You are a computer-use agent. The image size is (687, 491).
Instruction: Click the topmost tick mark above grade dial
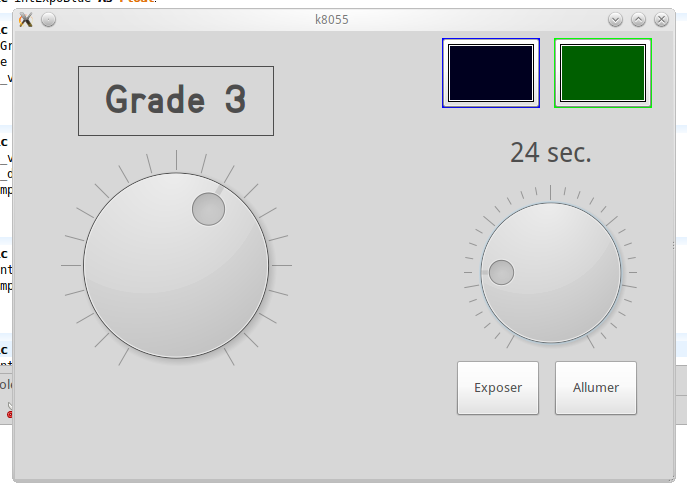coord(176,160)
